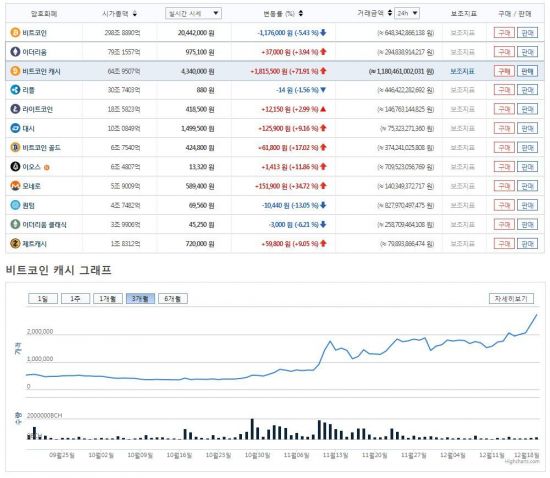Click the 비트코인 캐시 그래프 heading
Viewport: 550px width, 478px height.
click(59, 270)
